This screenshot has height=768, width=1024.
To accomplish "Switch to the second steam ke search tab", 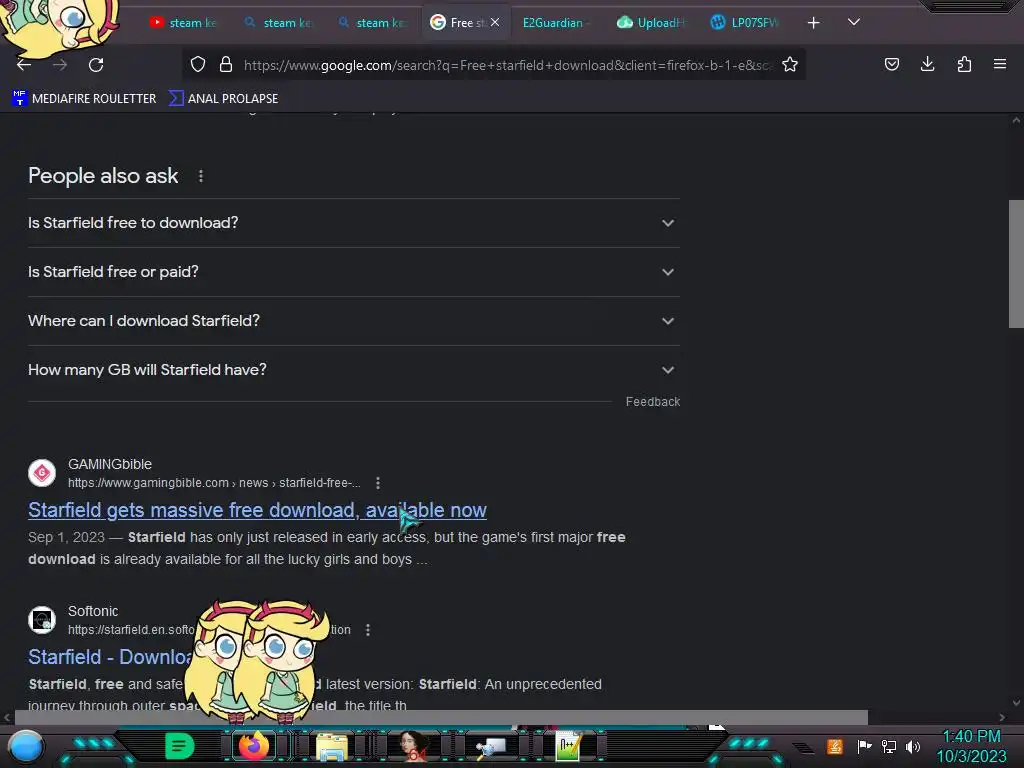I will pyautogui.click(x=279, y=22).
